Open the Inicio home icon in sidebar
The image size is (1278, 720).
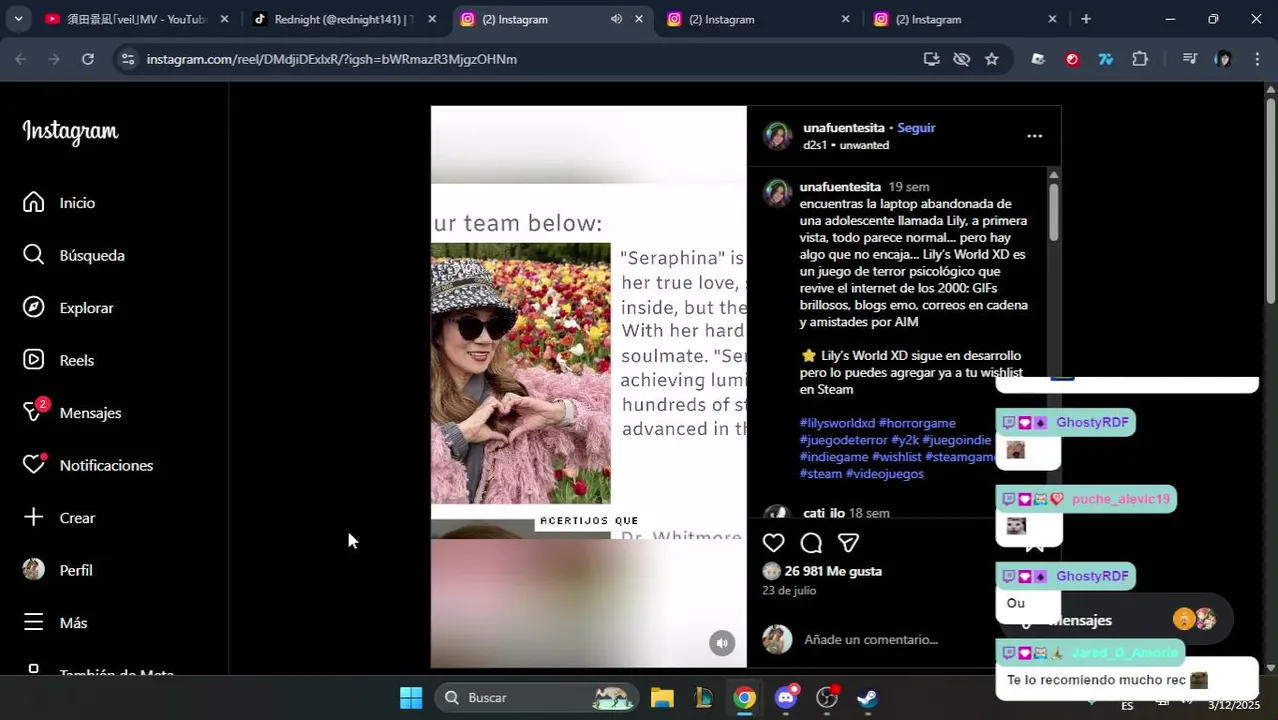[34, 203]
